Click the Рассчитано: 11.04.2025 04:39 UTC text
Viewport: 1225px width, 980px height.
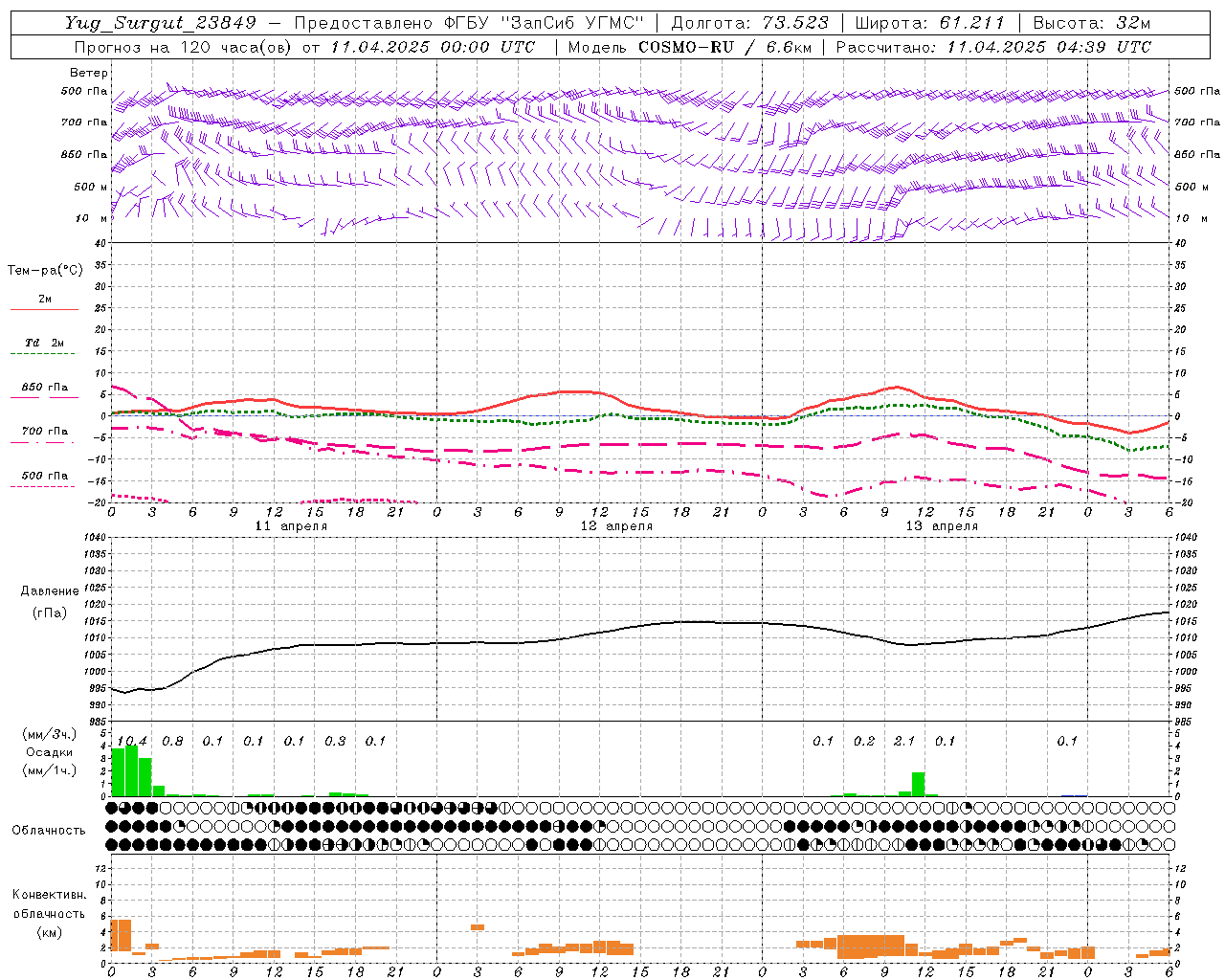[994, 47]
